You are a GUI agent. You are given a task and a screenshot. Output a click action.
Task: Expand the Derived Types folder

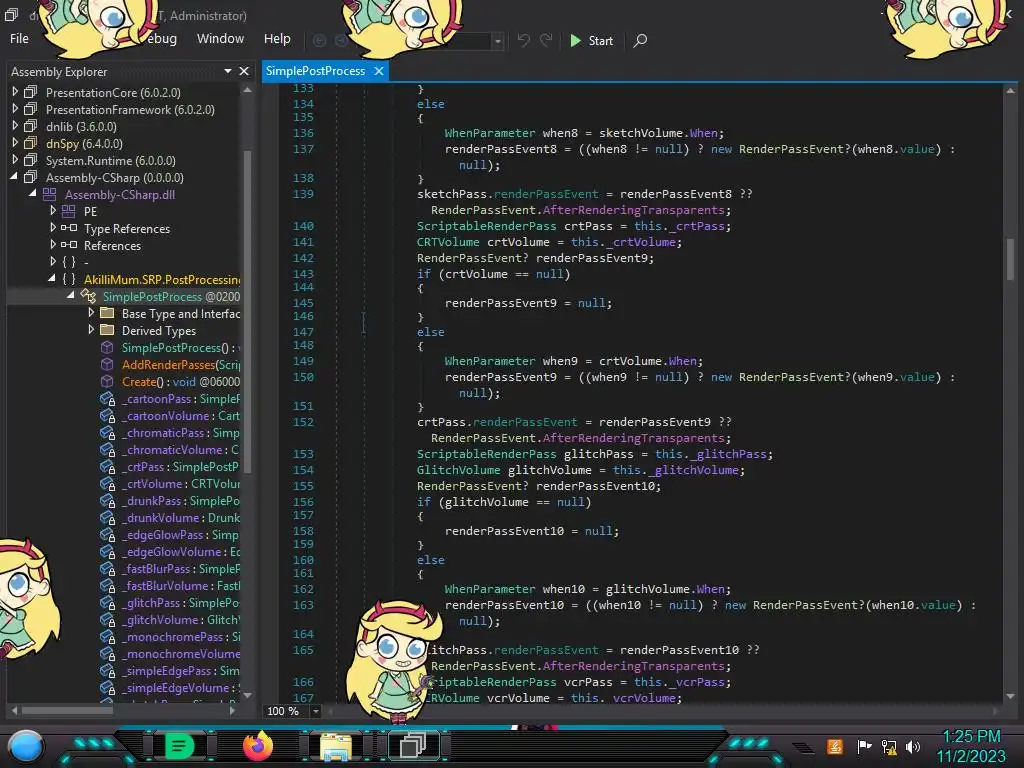[91, 330]
